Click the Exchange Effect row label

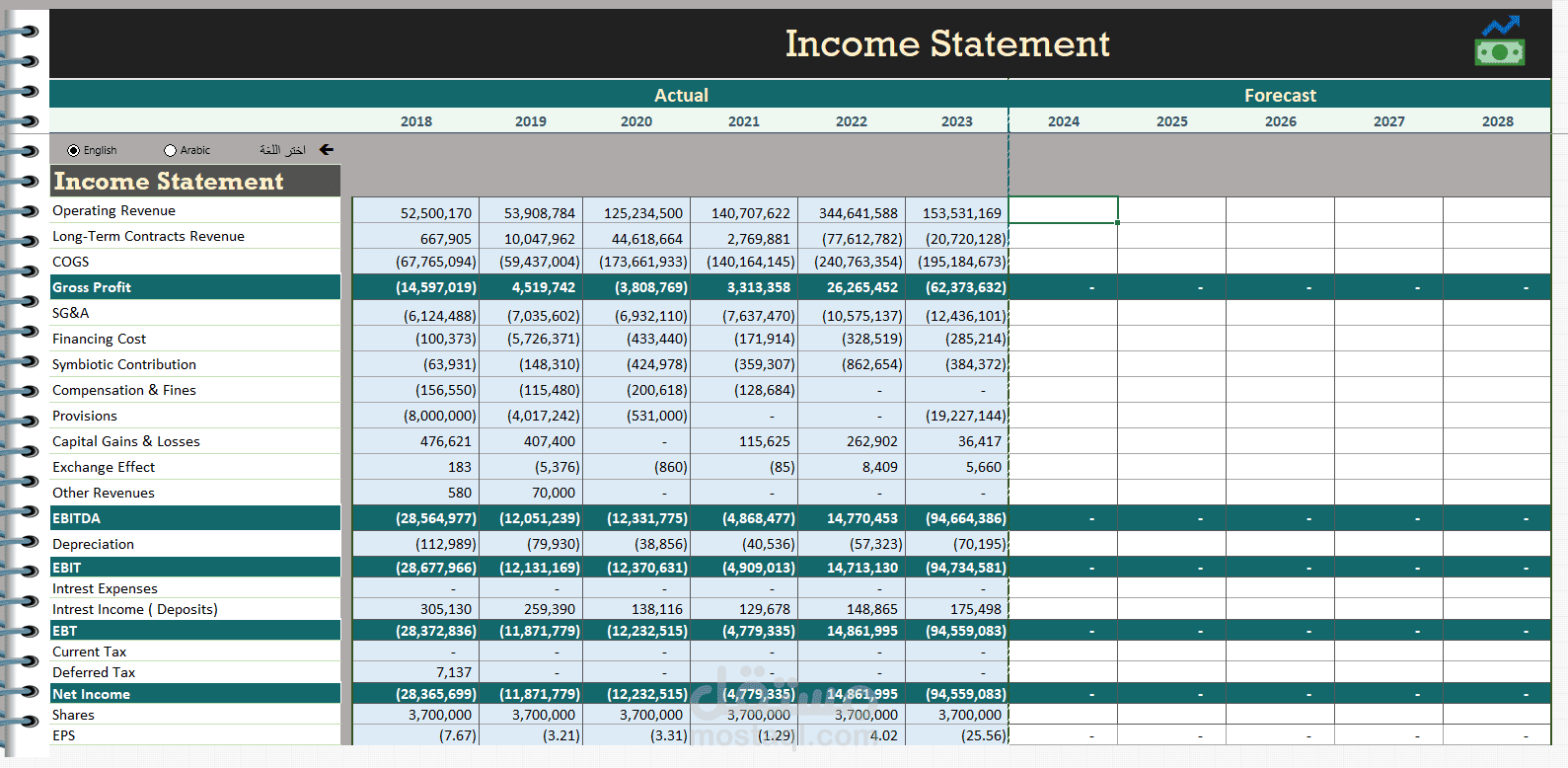104,467
